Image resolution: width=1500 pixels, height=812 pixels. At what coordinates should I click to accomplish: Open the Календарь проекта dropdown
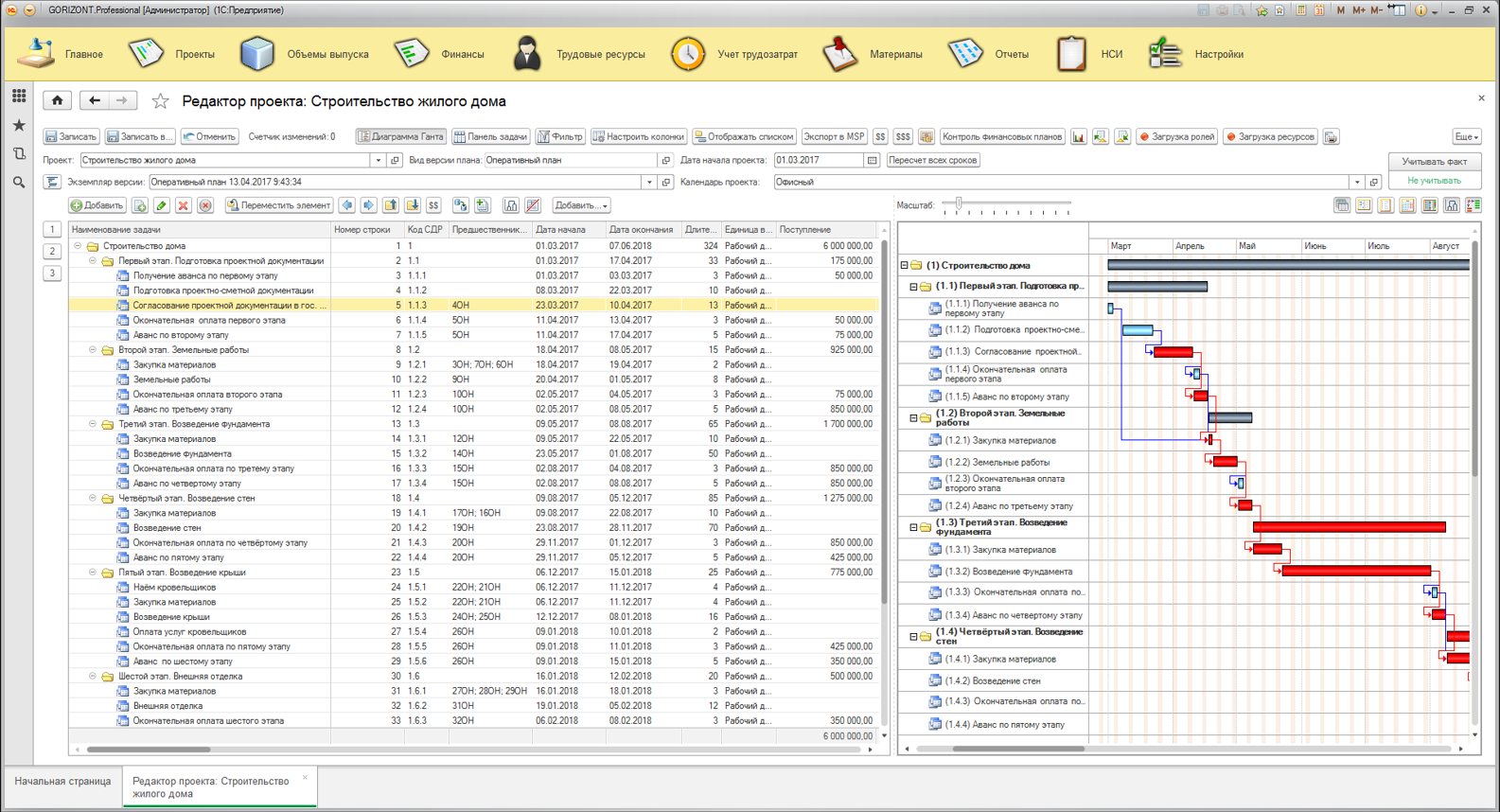click(x=1357, y=182)
